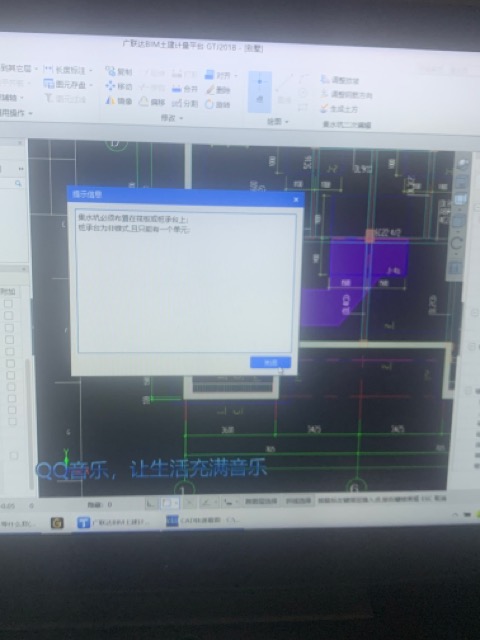This screenshot has width=480, height=640.
Task: Tick the first checkbox under 附加 column
Action: [8, 304]
